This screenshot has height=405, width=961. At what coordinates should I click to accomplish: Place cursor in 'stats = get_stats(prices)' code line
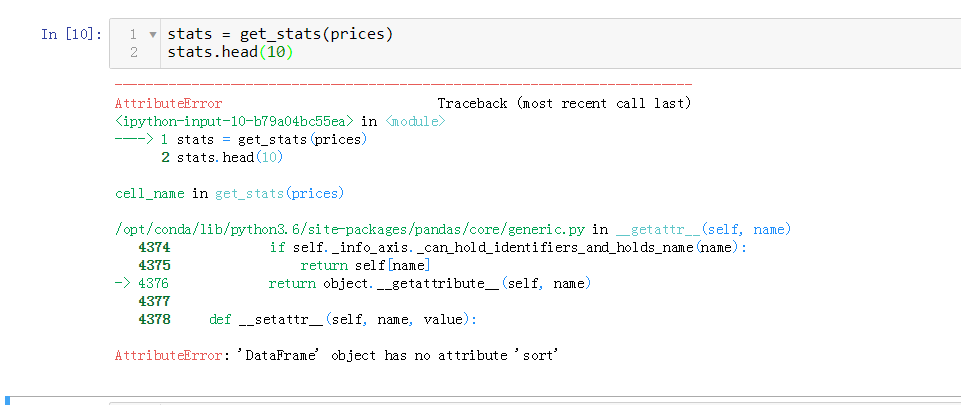pyautogui.click(x=280, y=34)
